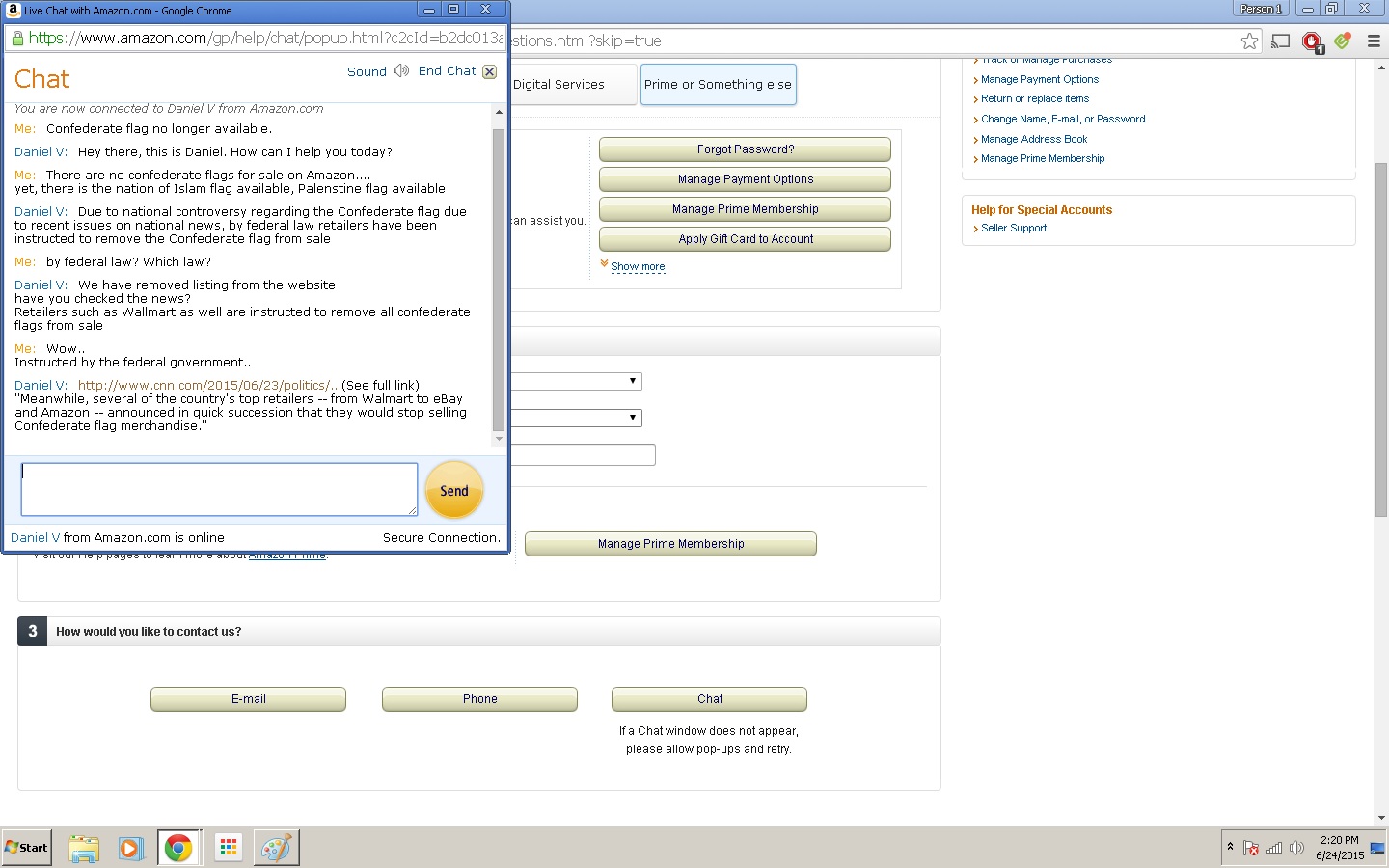Click the page scrollbar down arrow
This screenshot has height=868, width=1389.
(x=1381, y=818)
